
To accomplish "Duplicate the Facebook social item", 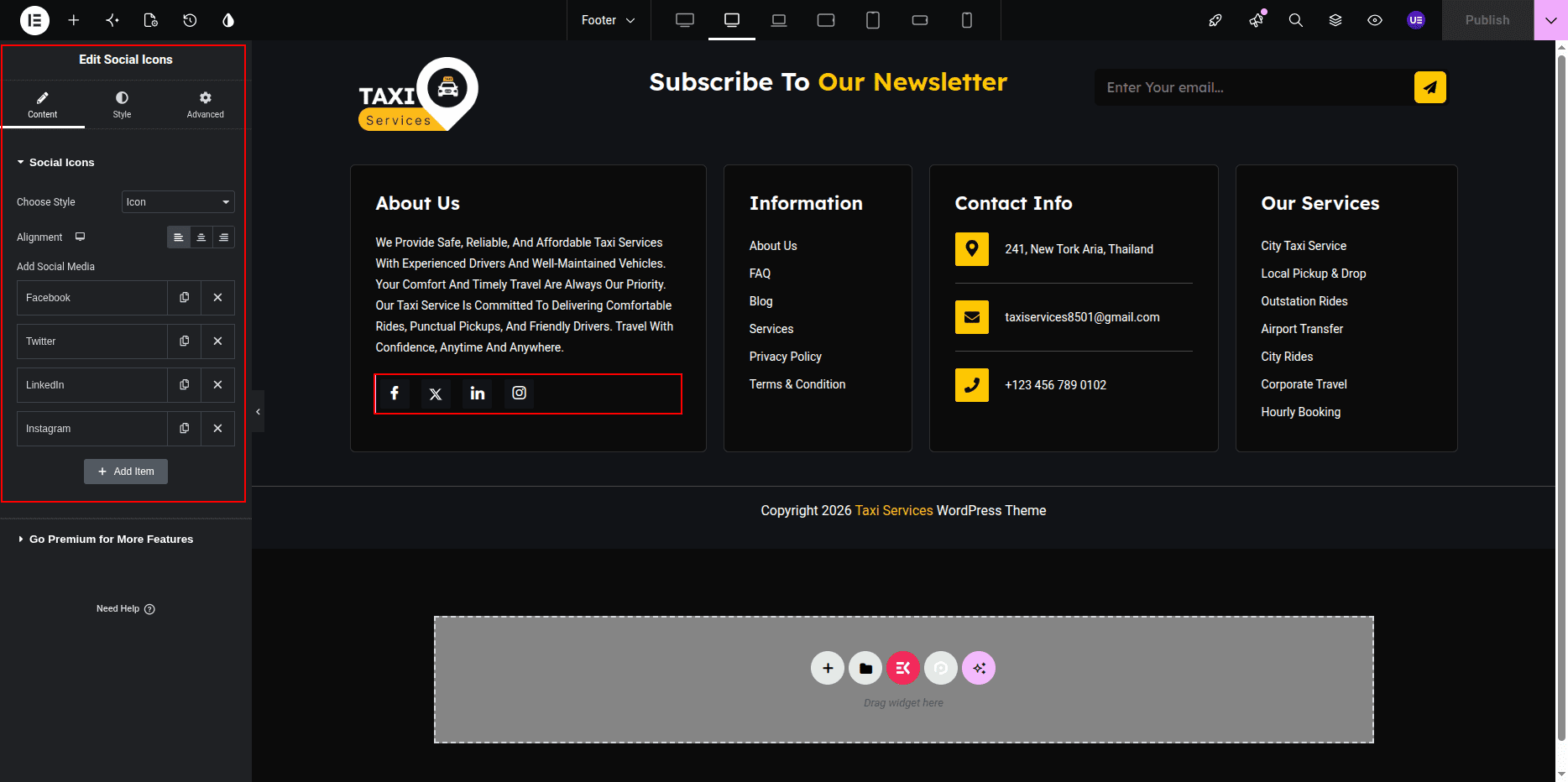I will (185, 298).
